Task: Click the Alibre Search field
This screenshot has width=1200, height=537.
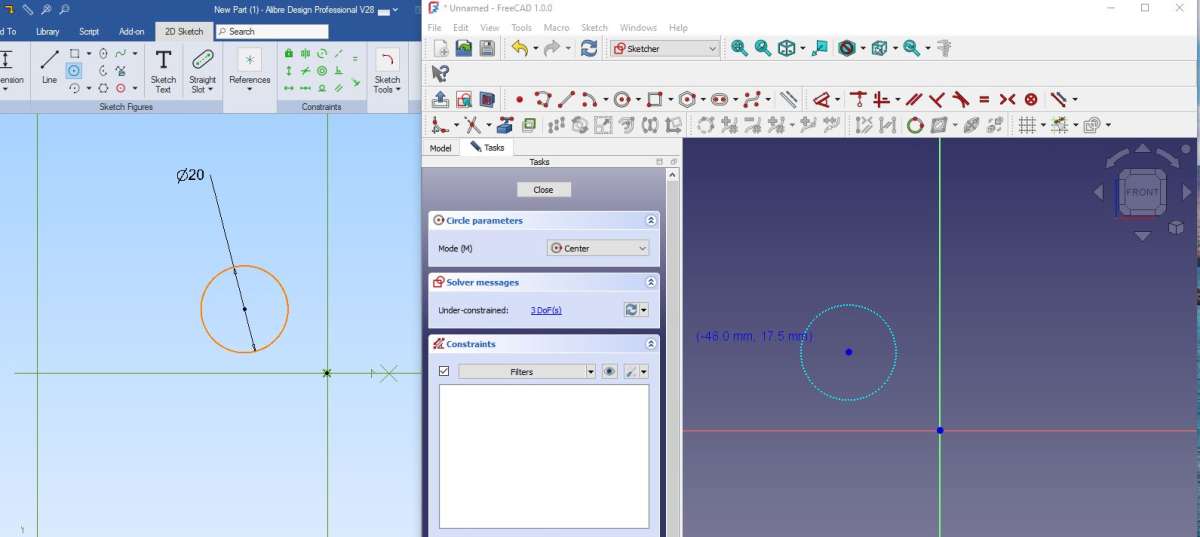Action: (271, 31)
